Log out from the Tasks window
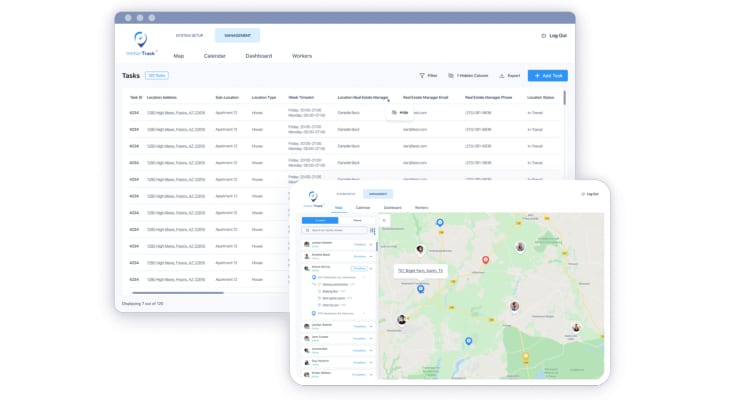Image resolution: width=740 pixels, height=400 pixels. tap(554, 35)
